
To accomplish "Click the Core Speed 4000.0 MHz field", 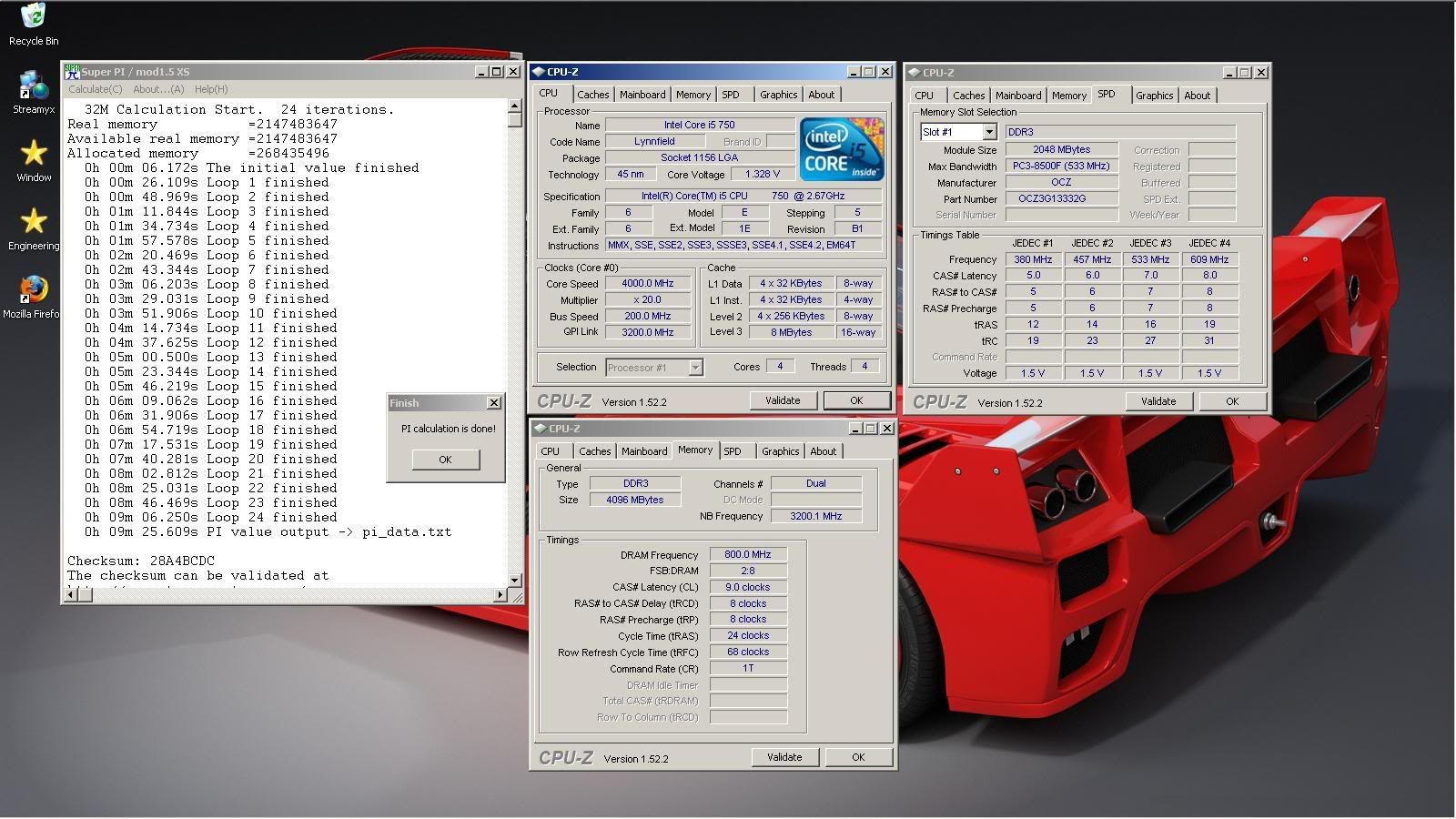I will [647, 284].
